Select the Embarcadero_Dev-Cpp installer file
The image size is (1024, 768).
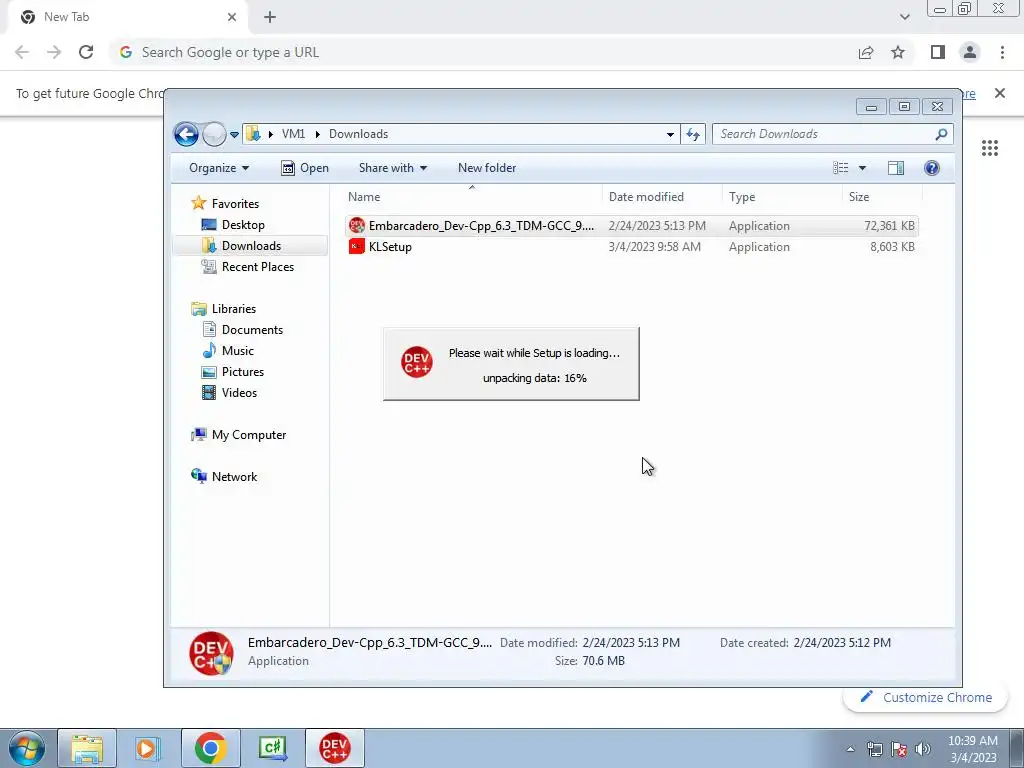coord(632,226)
